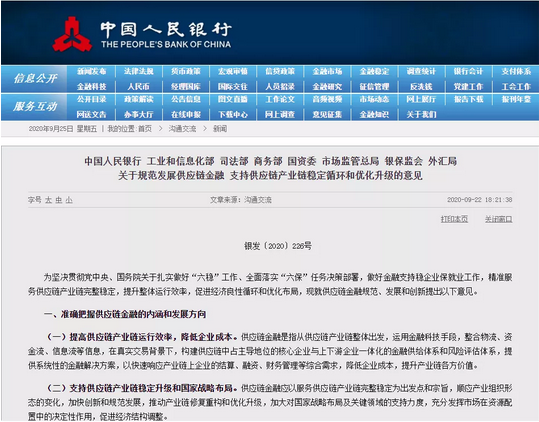Select the small font size 小 option
Image resolution: width=539 pixels, height=422 pixels.
pyautogui.click(x=69, y=200)
